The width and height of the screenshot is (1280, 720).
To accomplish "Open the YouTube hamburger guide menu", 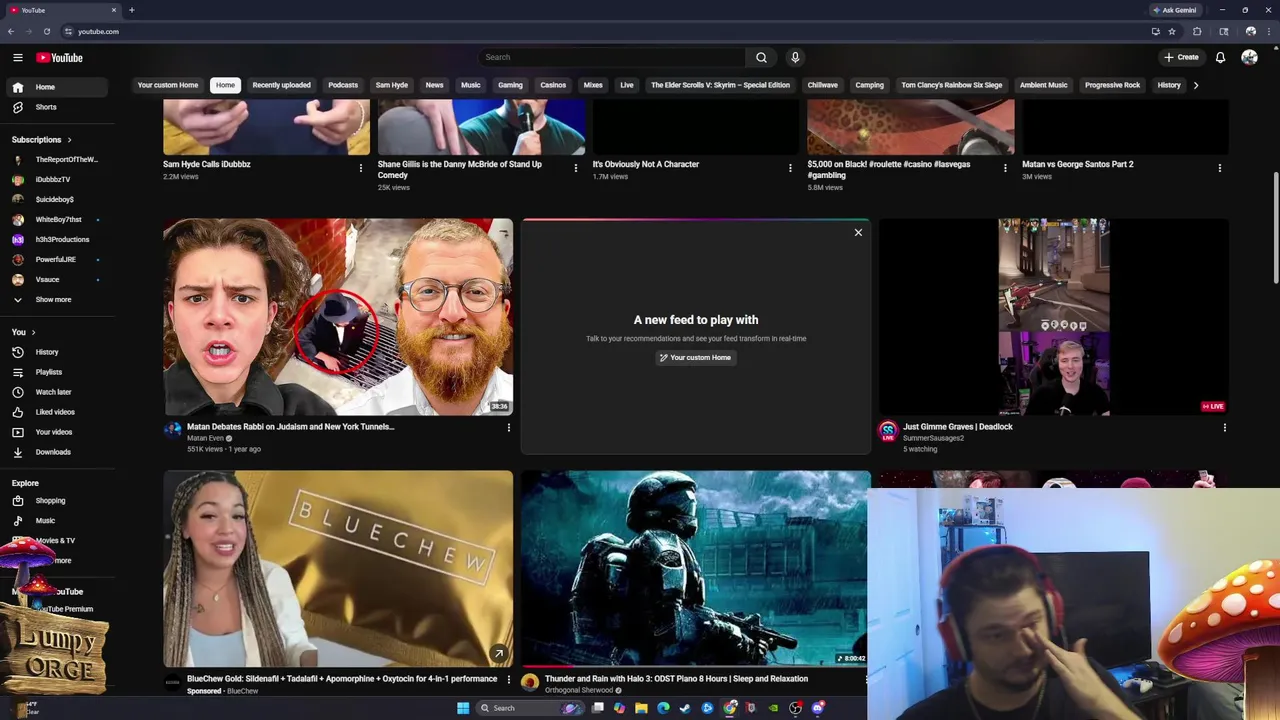I will (x=18, y=57).
